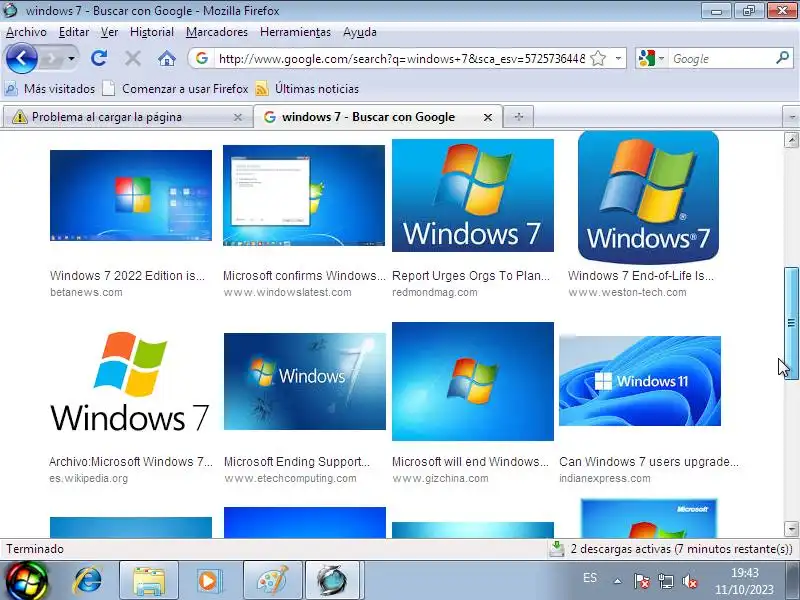Open the Editar menu
The width and height of the screenshot is (800, 600).
pyautogui.click(x=74, y=32)
